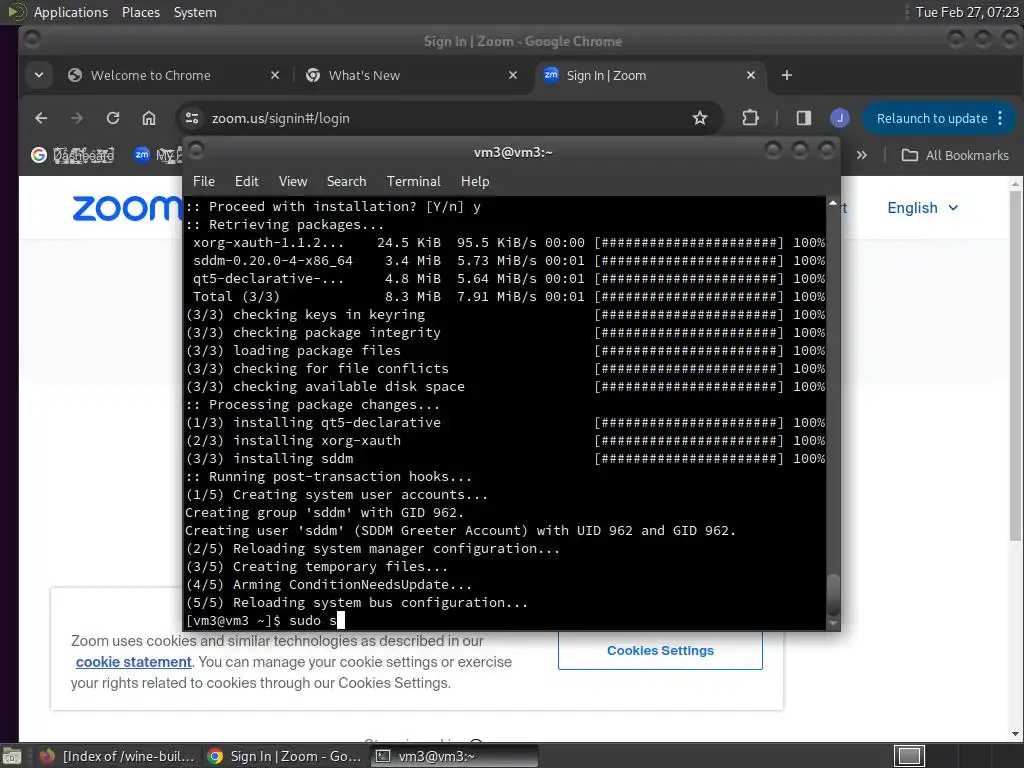Viewport: 1024px width, 768px height.
Task: Open Google Dashboard bookmark
Action: pyautogui.click(x=72, y=155)
